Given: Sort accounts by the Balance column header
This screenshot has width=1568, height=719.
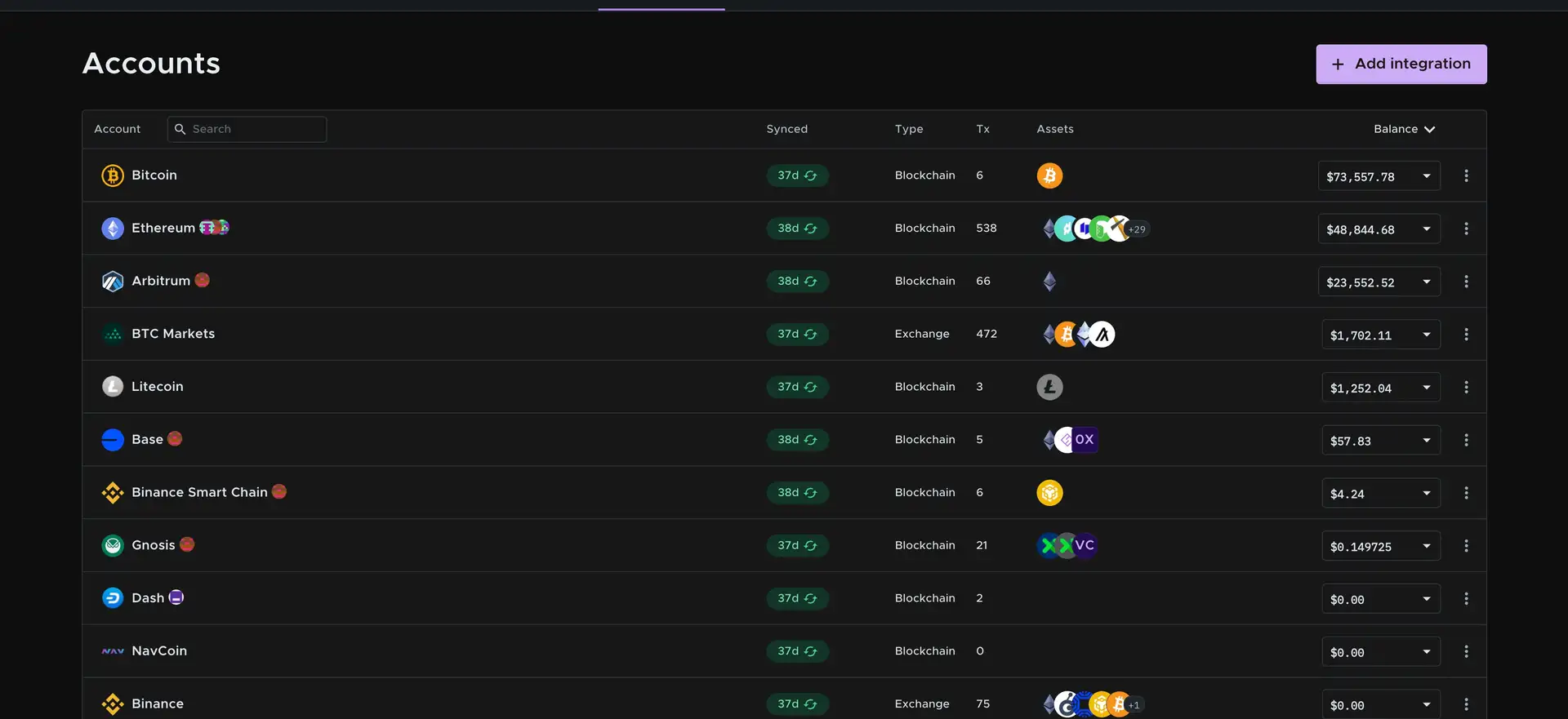Looking at the screenshot, I should (x=1403, y=129).
